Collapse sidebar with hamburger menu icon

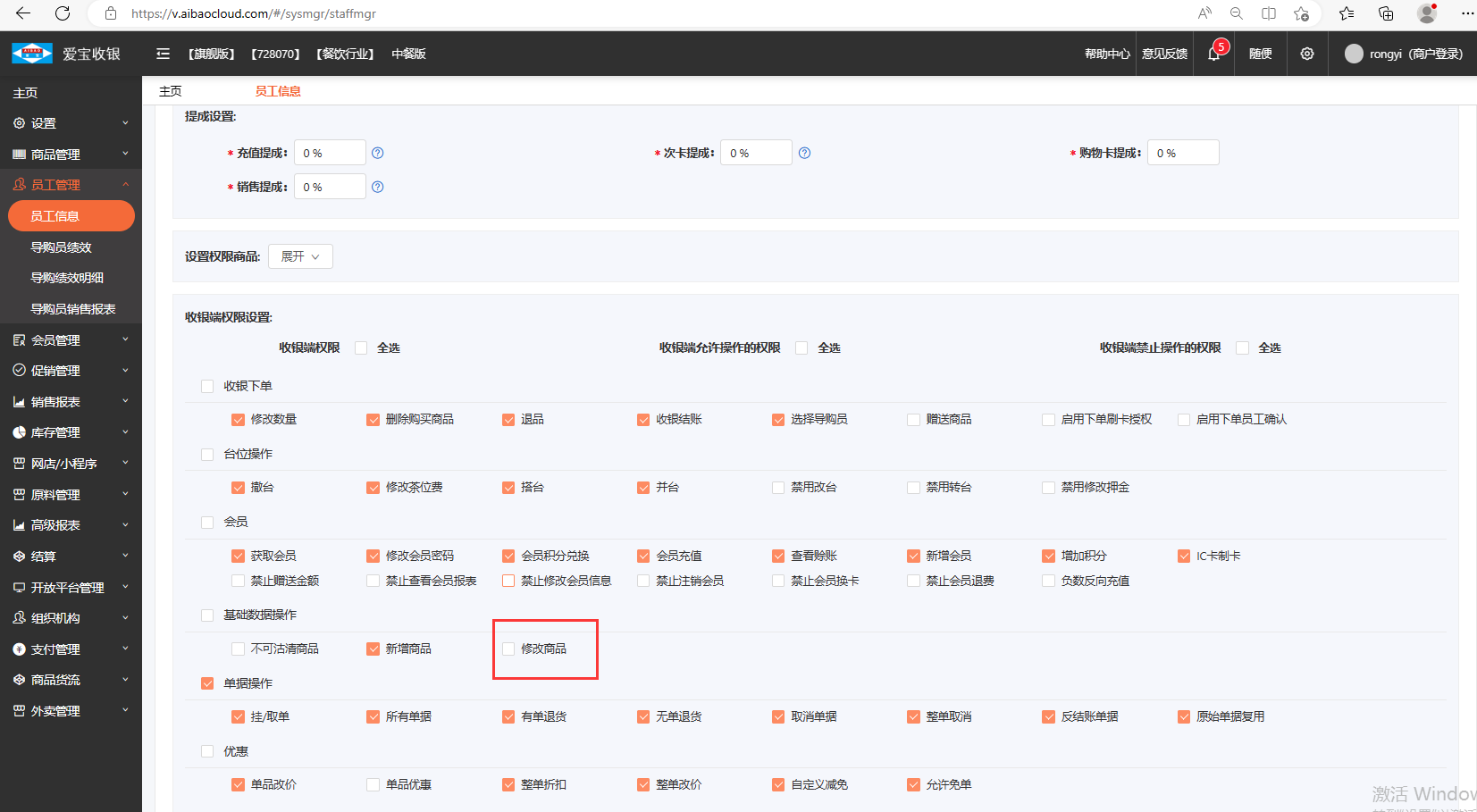pyautogui.click(x=163, y=54)
